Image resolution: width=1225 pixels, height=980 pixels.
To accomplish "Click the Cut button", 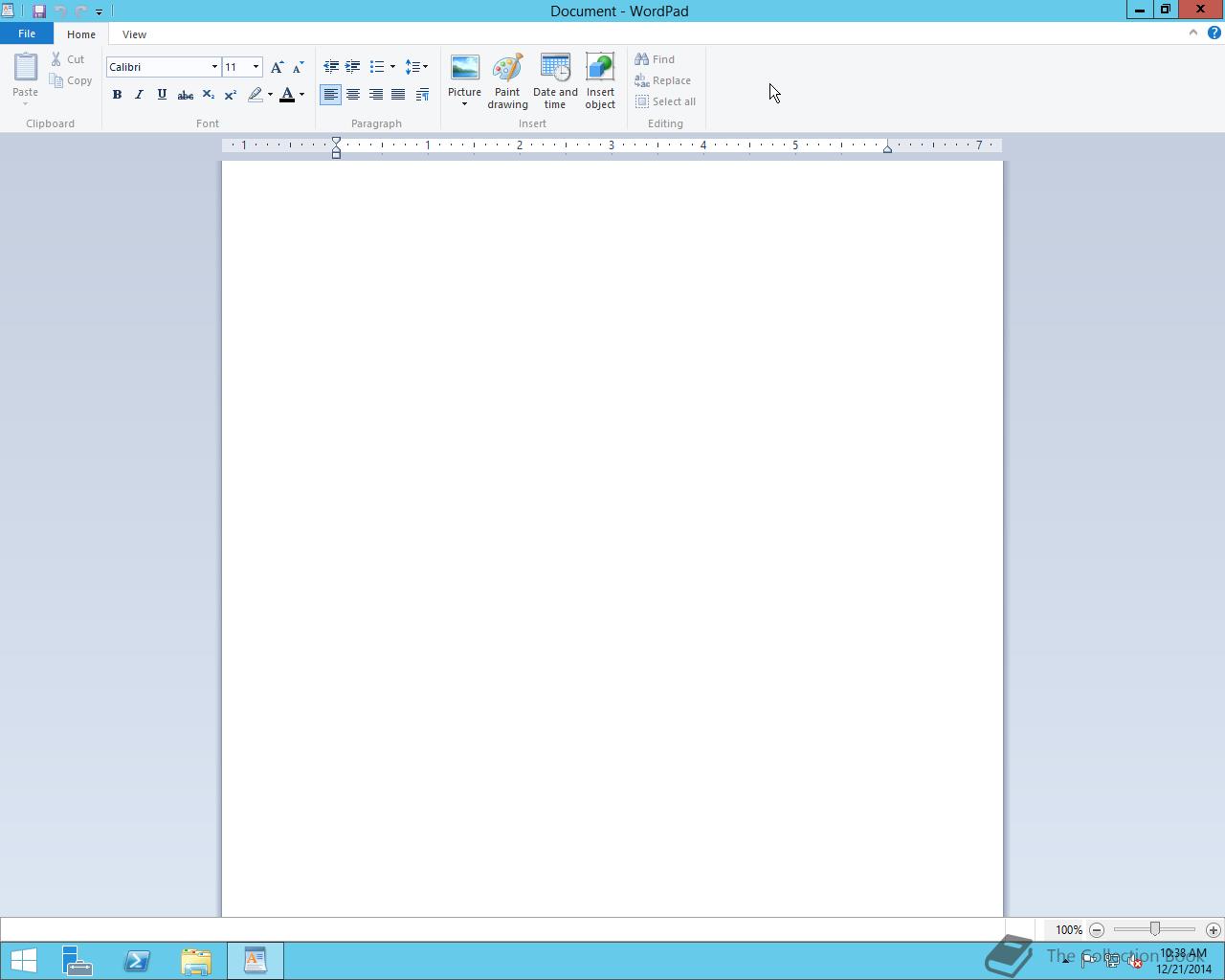I will pos(68,59).
